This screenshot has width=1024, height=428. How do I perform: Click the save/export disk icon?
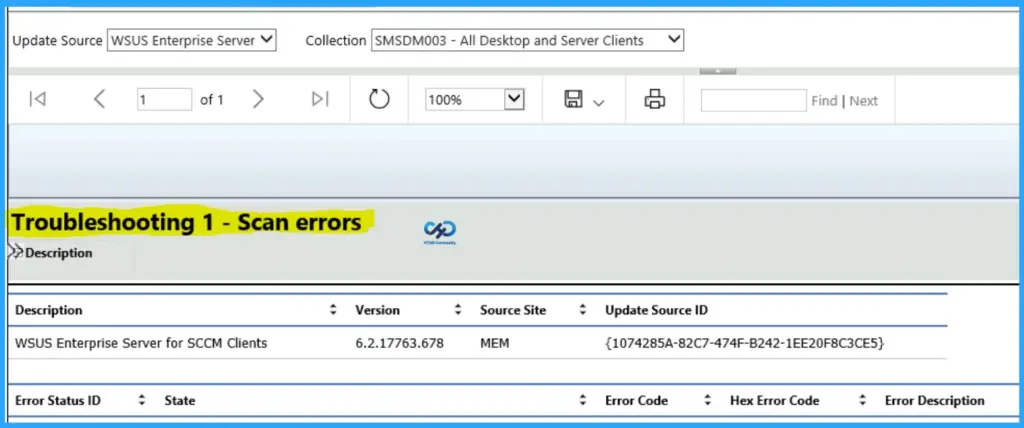(x=573, y=99)
